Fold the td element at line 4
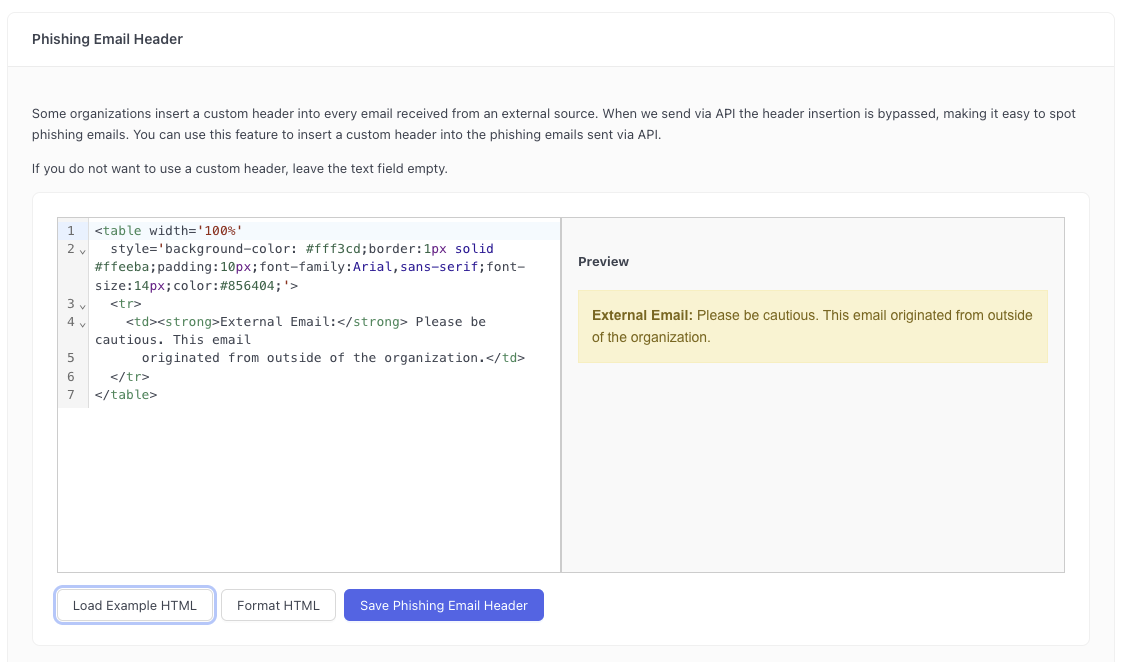 pyautogui.click(x=83, y=323)
